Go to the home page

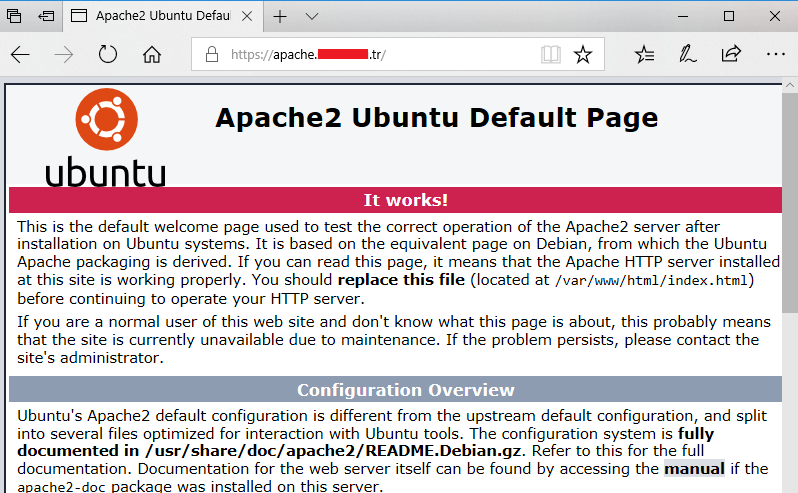tap(152, 54)
